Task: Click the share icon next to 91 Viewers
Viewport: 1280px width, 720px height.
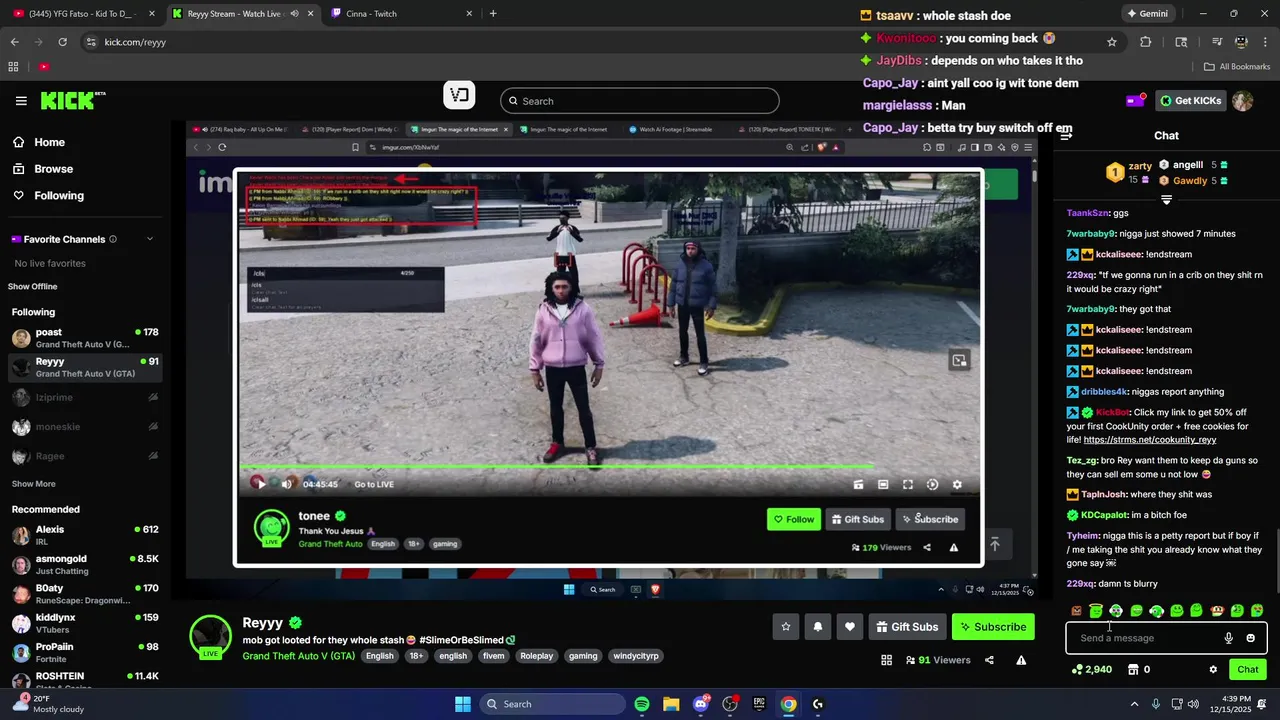Action: pyautogui.click(x=989, y=660)
